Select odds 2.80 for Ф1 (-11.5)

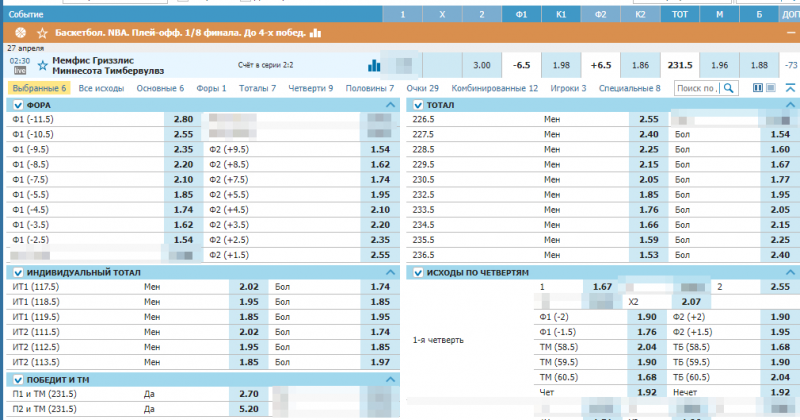click(x=183, y=119)
